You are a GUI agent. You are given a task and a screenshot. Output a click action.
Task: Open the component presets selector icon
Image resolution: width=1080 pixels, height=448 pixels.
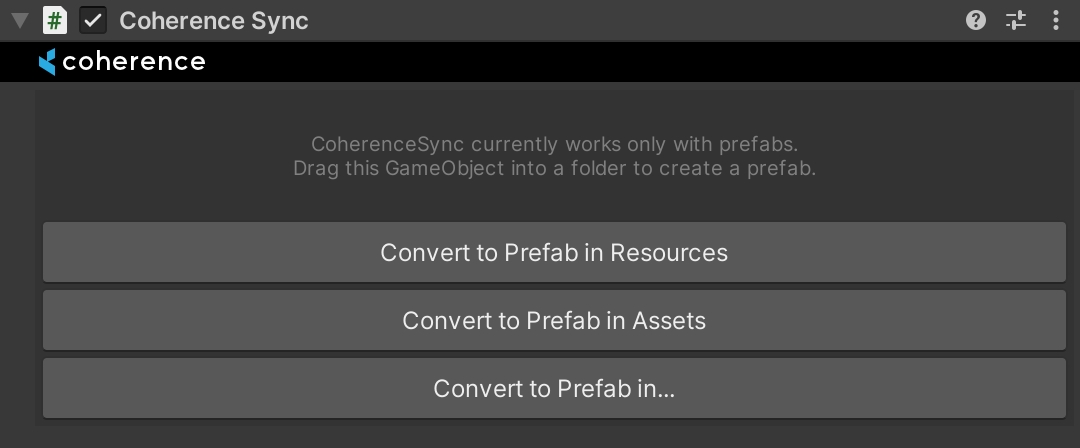click(1016, 20)
